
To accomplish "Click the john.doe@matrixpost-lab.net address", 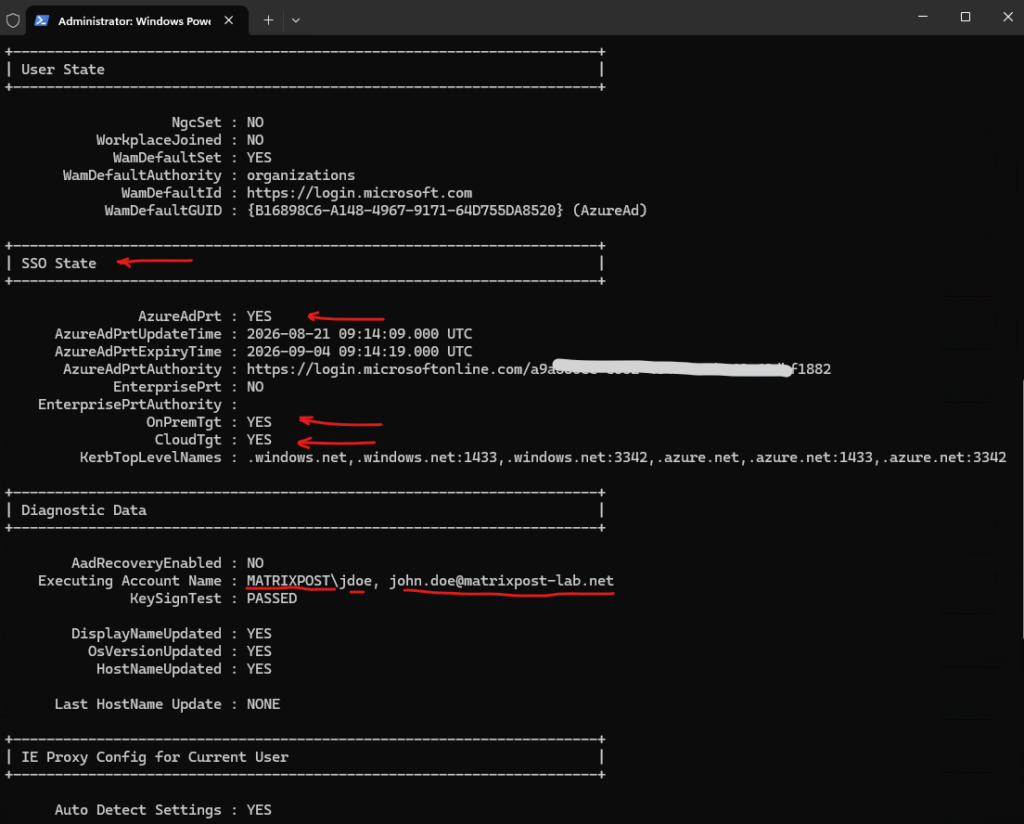I will click(502, 581).
